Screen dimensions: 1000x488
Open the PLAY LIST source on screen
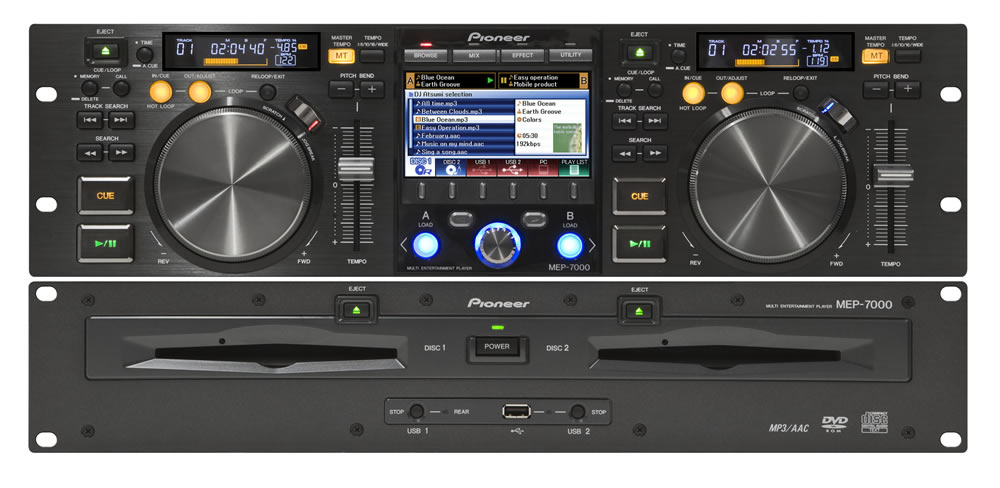pos(574,167)
